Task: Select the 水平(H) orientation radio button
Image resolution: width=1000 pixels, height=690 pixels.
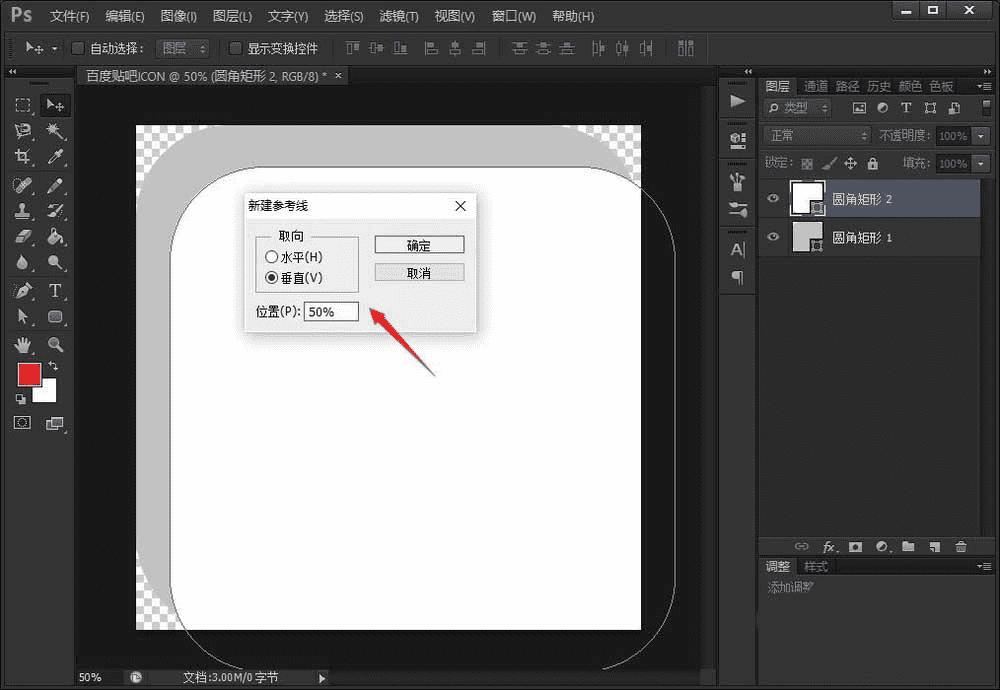Action: coord(271,257)
